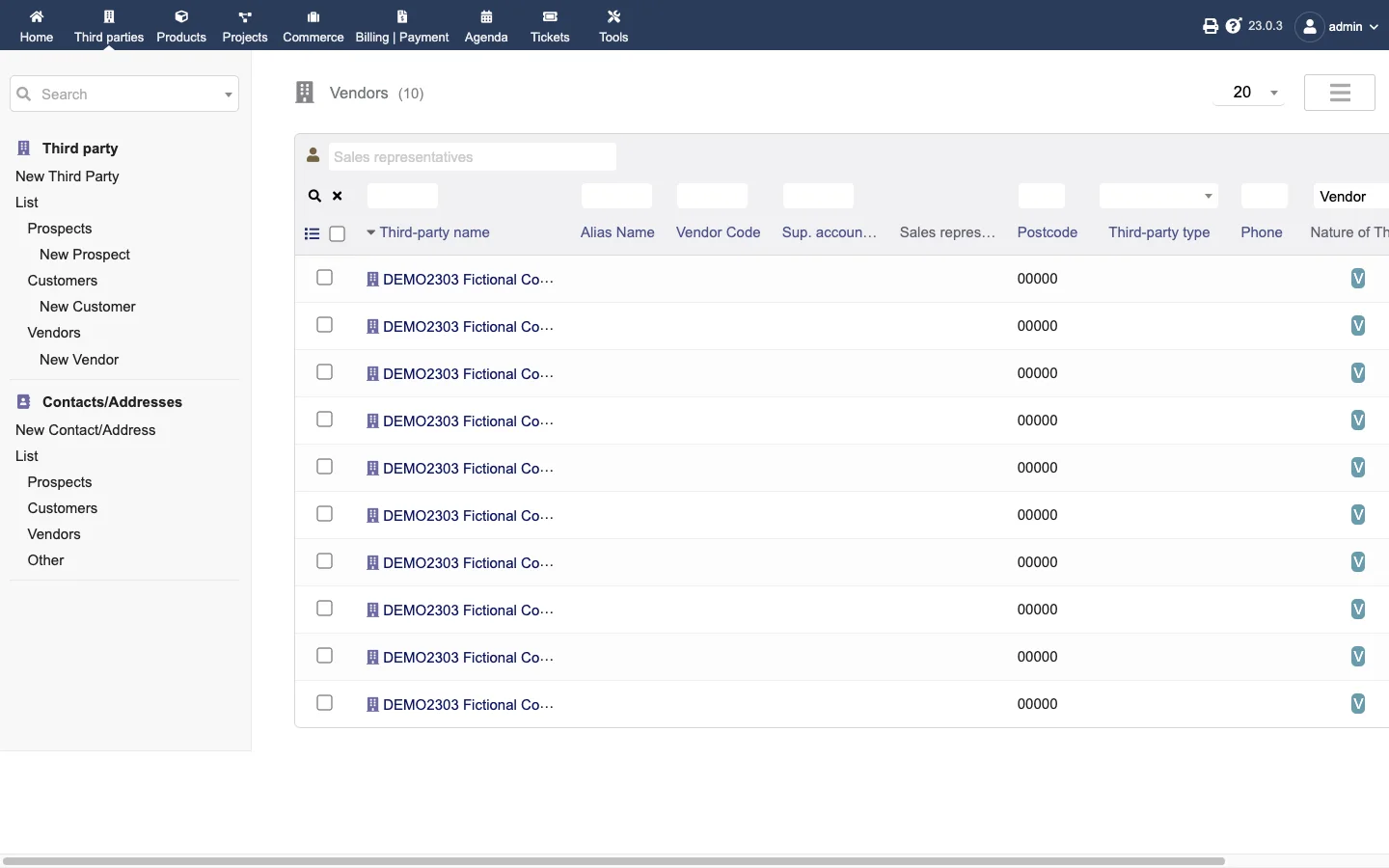
Task: Open the Vendor nature filter dropdown
Action: pyautogui.click(x=1350, y=196)
